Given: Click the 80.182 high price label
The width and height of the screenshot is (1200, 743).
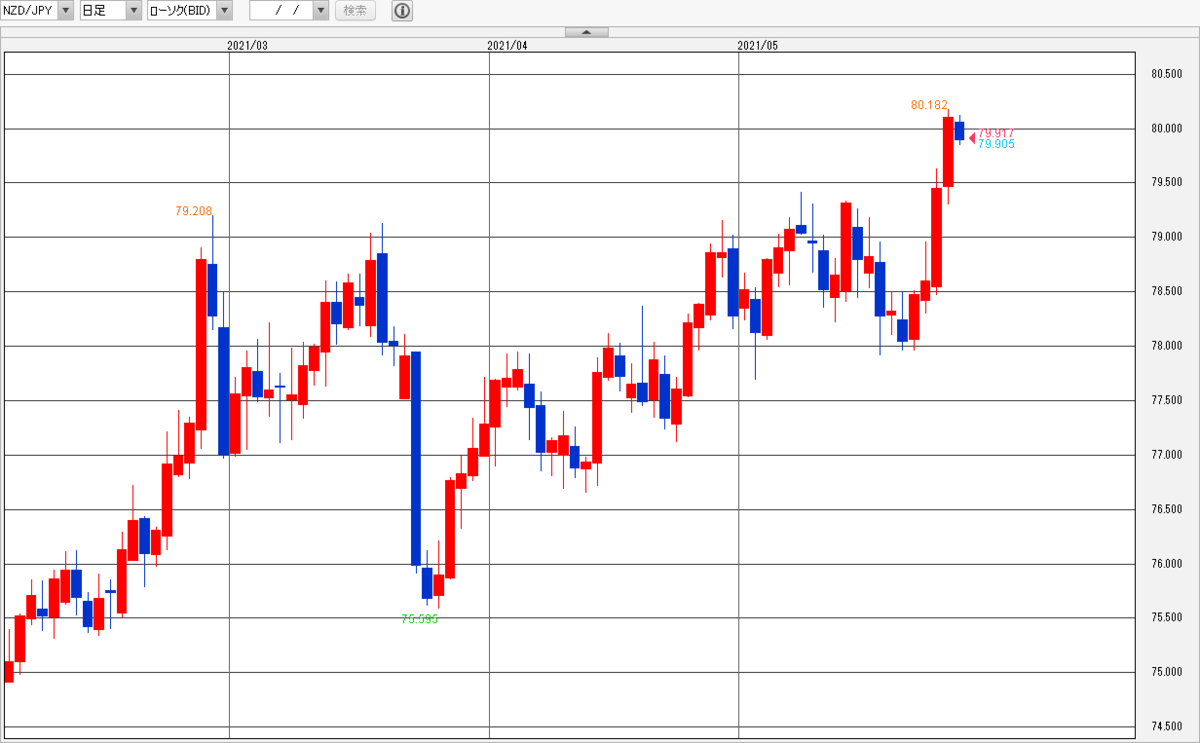Looking at the screenshot, I should click(x=929, y=105).
